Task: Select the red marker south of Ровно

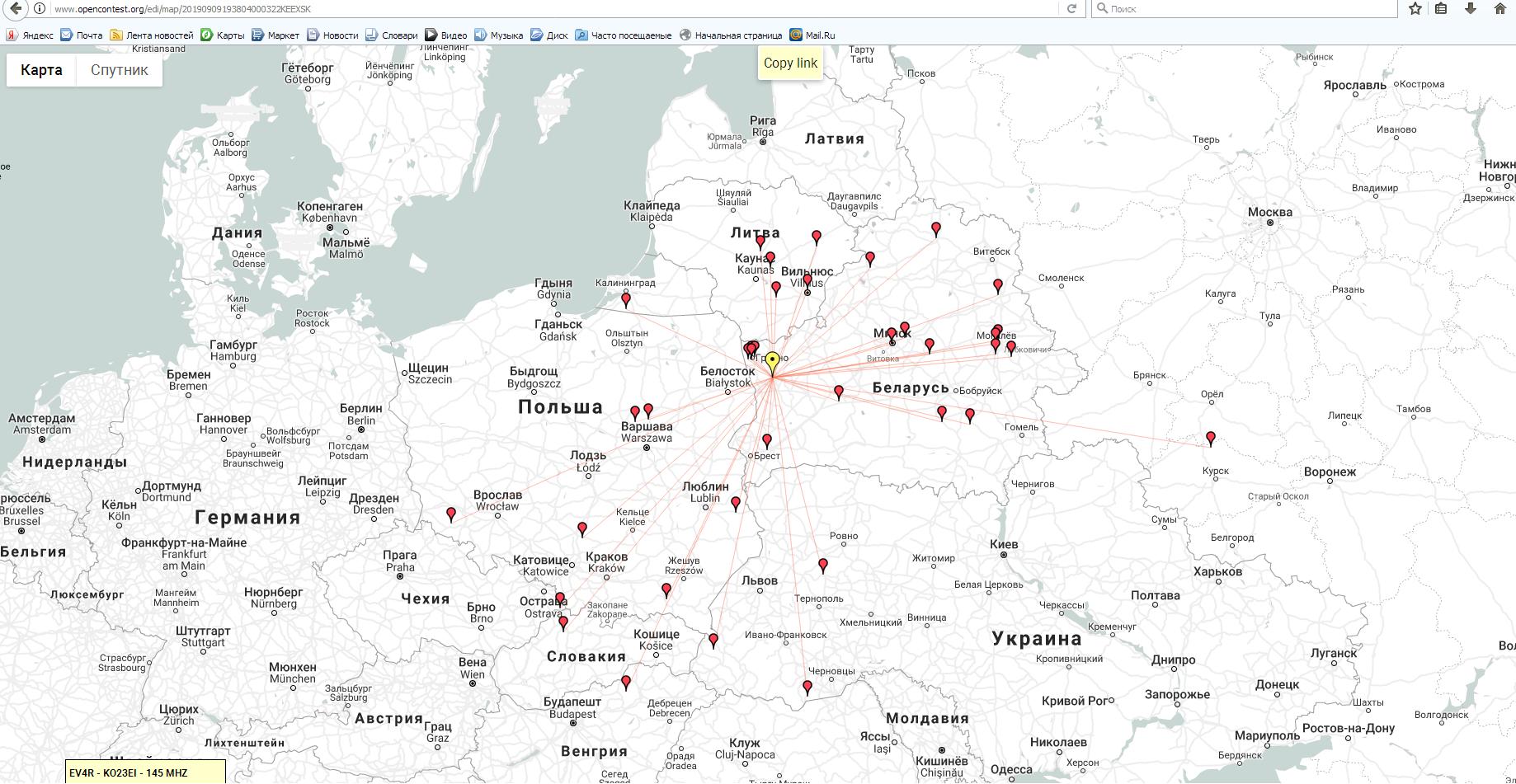Action: [822, 565]
